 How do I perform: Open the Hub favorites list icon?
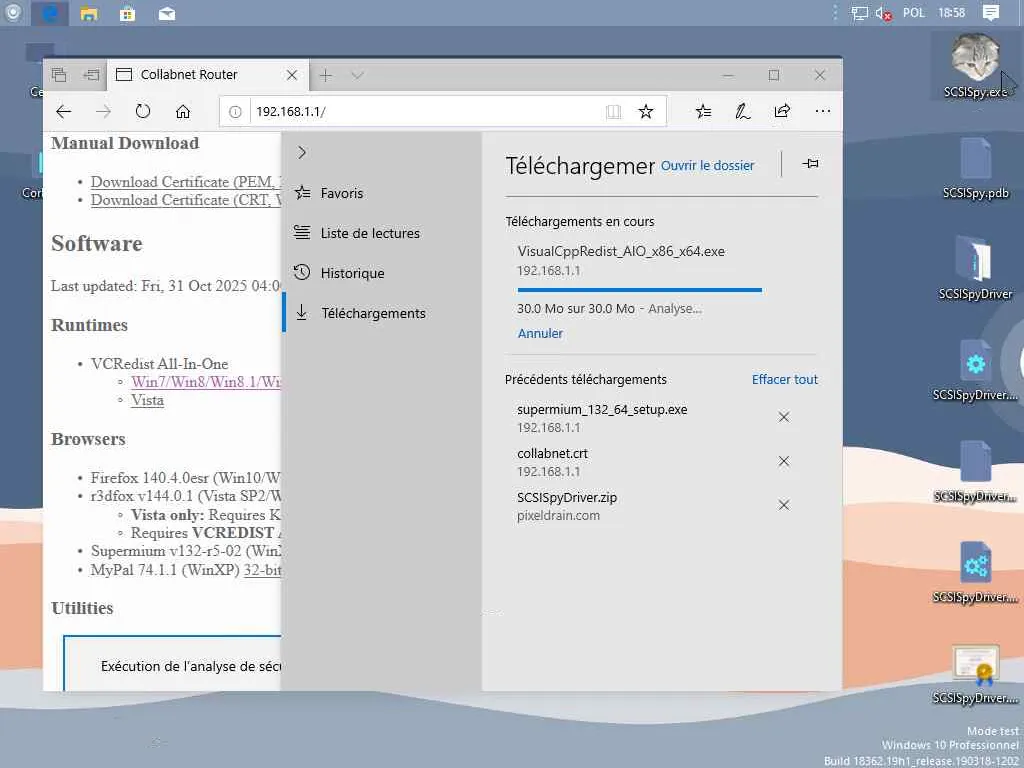703,112
